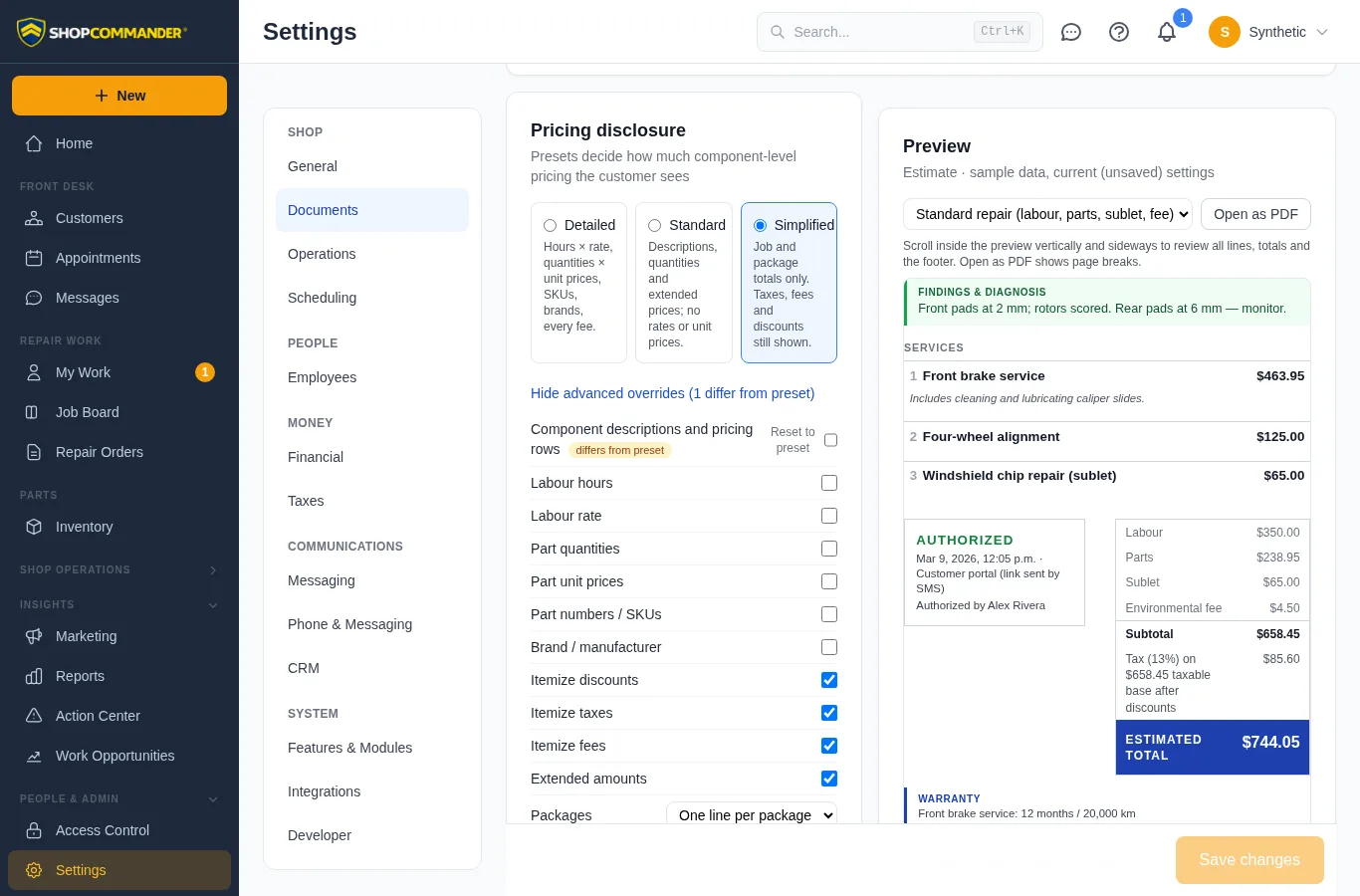Click the My Work badge showing 1
Image resolution: width=1360 pixels, height=896 pixels.
coord(205,372)
